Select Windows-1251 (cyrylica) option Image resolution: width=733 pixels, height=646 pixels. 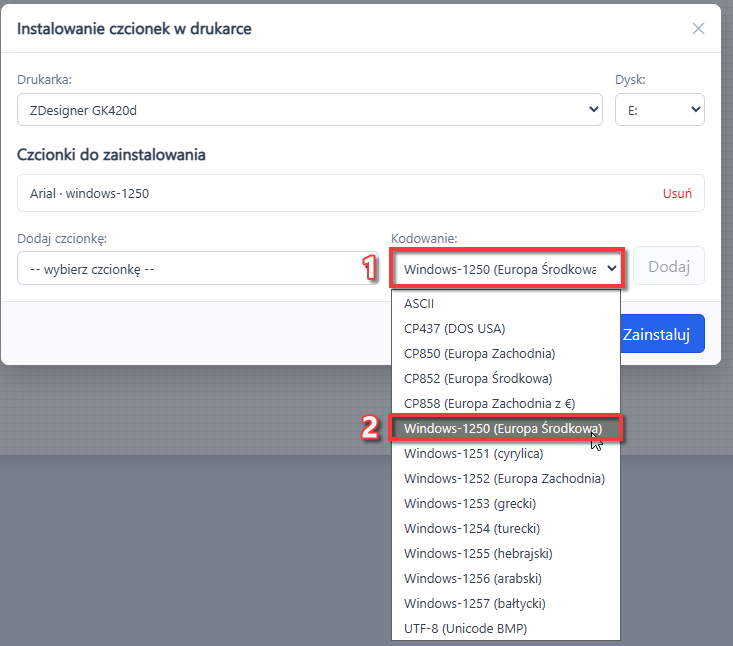pyautogui.click(x=506, y=454)
